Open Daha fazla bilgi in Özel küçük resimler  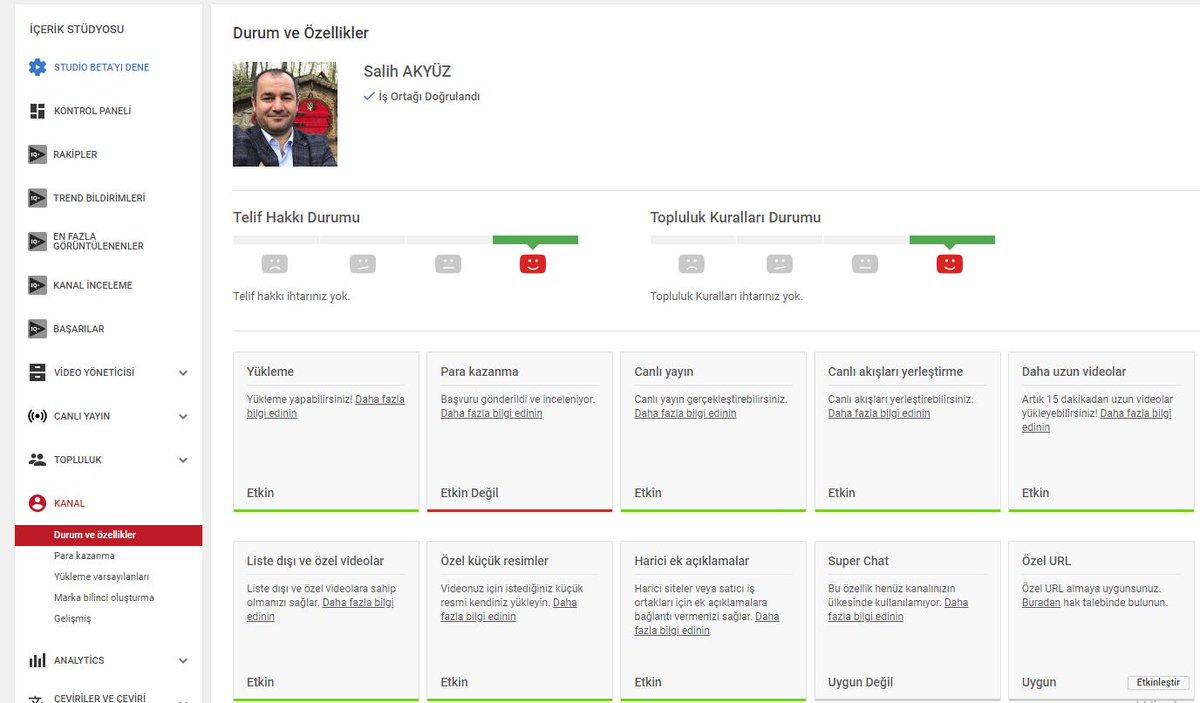pos(509,610)
